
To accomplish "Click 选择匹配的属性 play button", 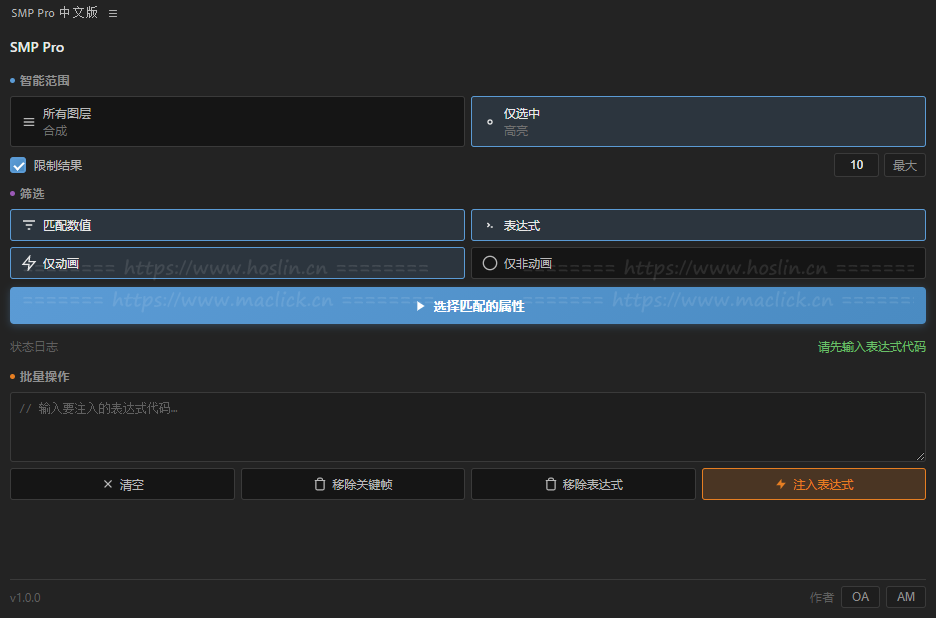I will (467, 306).
